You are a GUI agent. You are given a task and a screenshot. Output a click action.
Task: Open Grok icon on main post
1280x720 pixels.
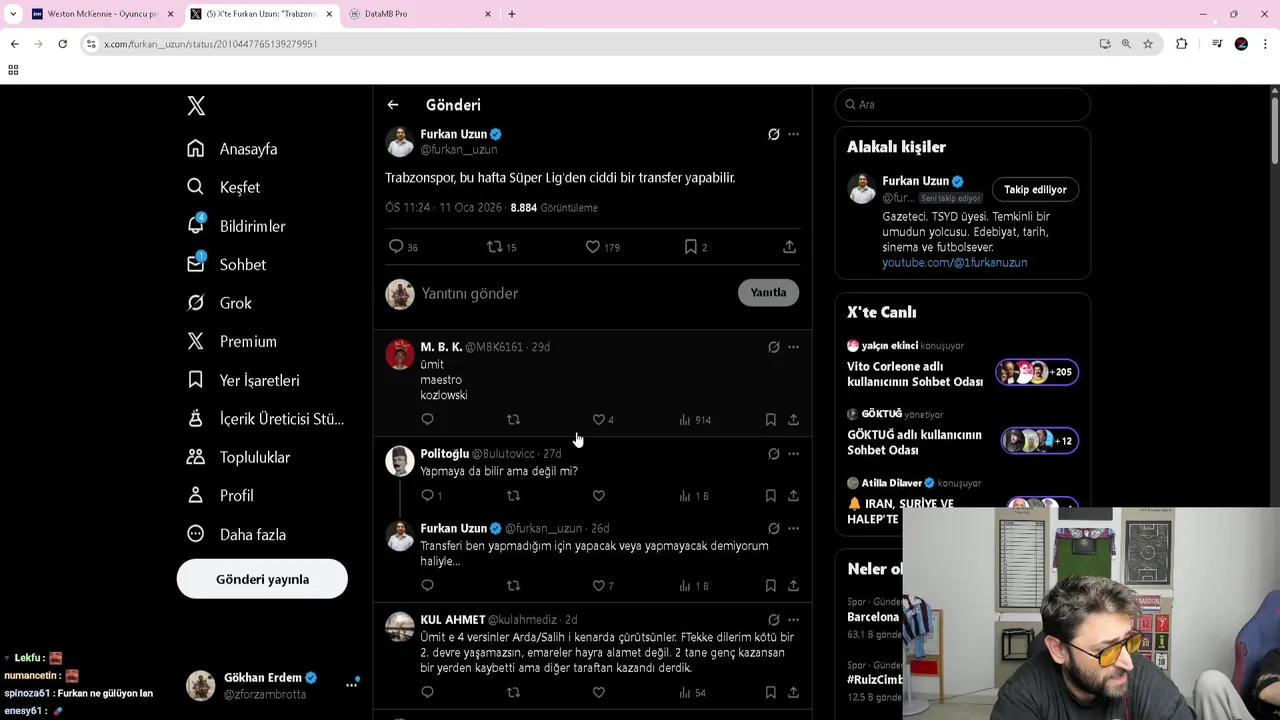coord(774,134)
